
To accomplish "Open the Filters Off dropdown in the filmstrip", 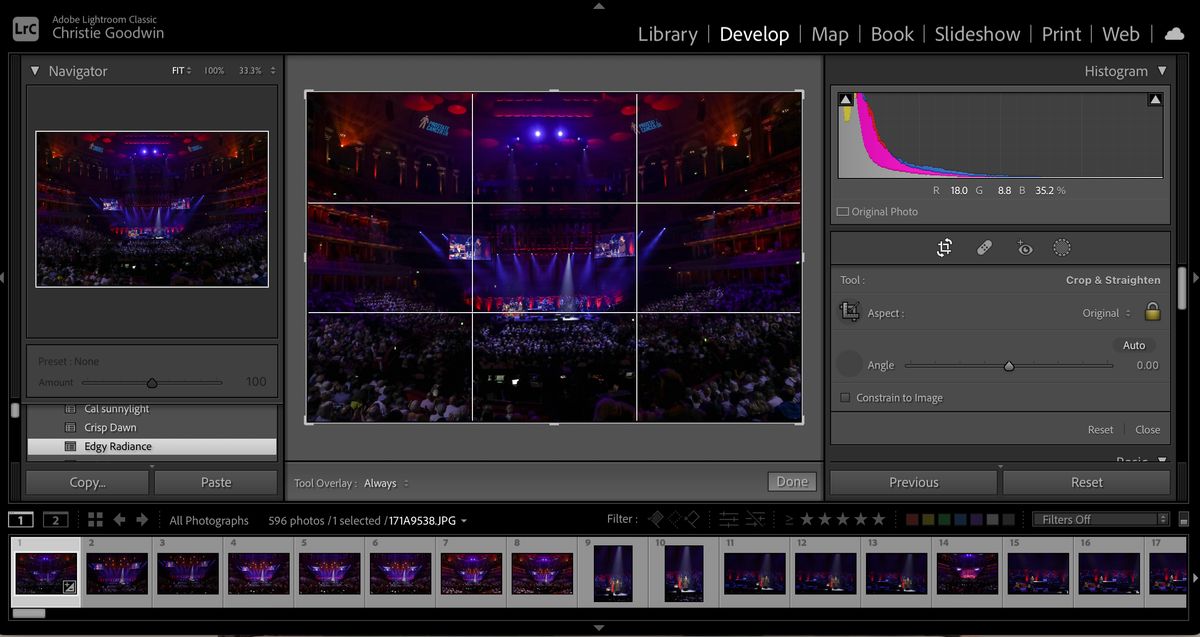I will (1098, 519).
